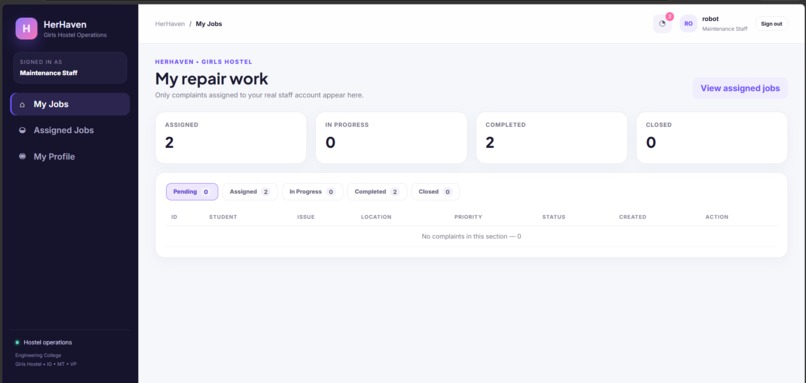Click the robot username text
Viewport: 806px width, 383px height.
coord(710,19)
